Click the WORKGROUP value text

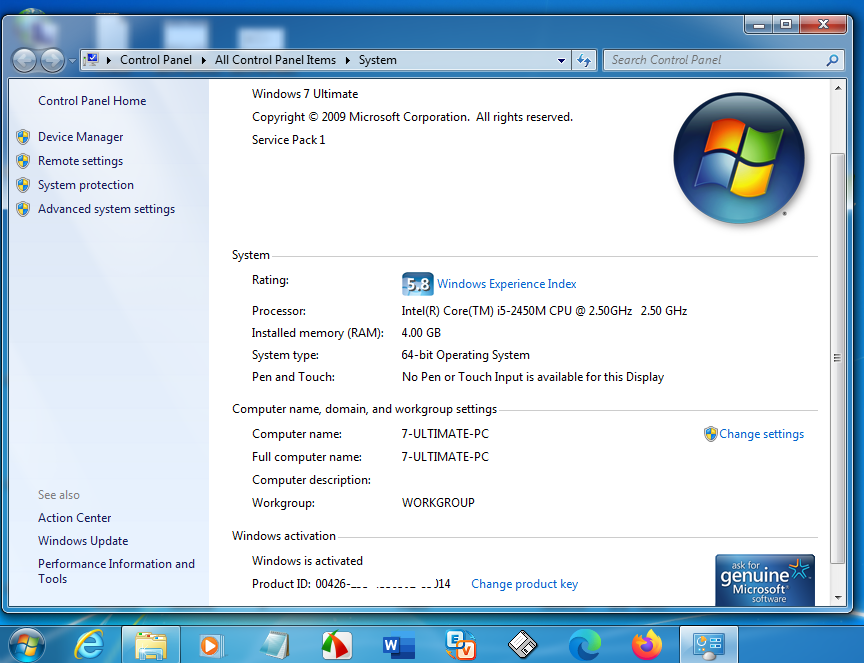(438, 503)
